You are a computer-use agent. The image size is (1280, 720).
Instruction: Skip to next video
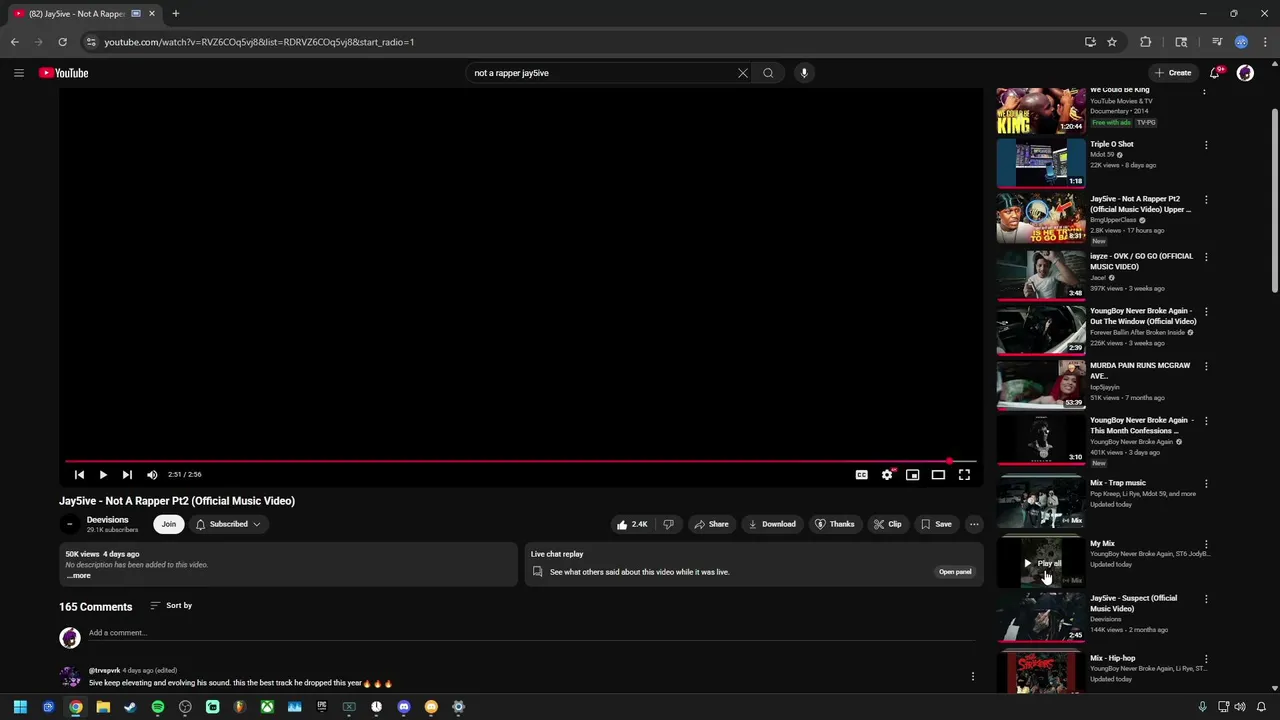click(127, 475)
